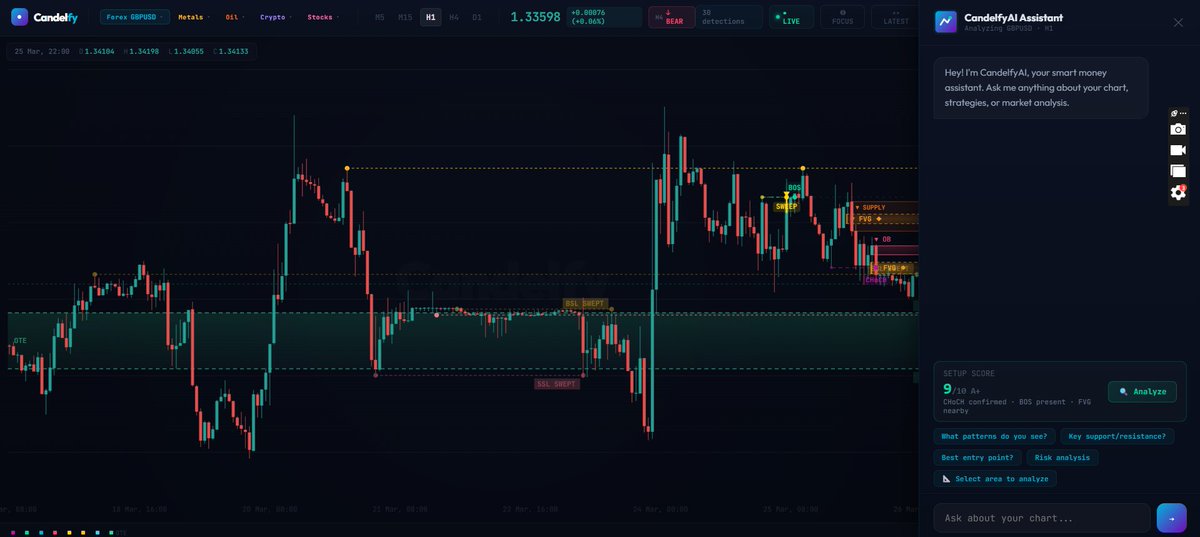1200x537 pixels.
Task: Click the OTE legend square at bottom
Action: tap(111, 533)
